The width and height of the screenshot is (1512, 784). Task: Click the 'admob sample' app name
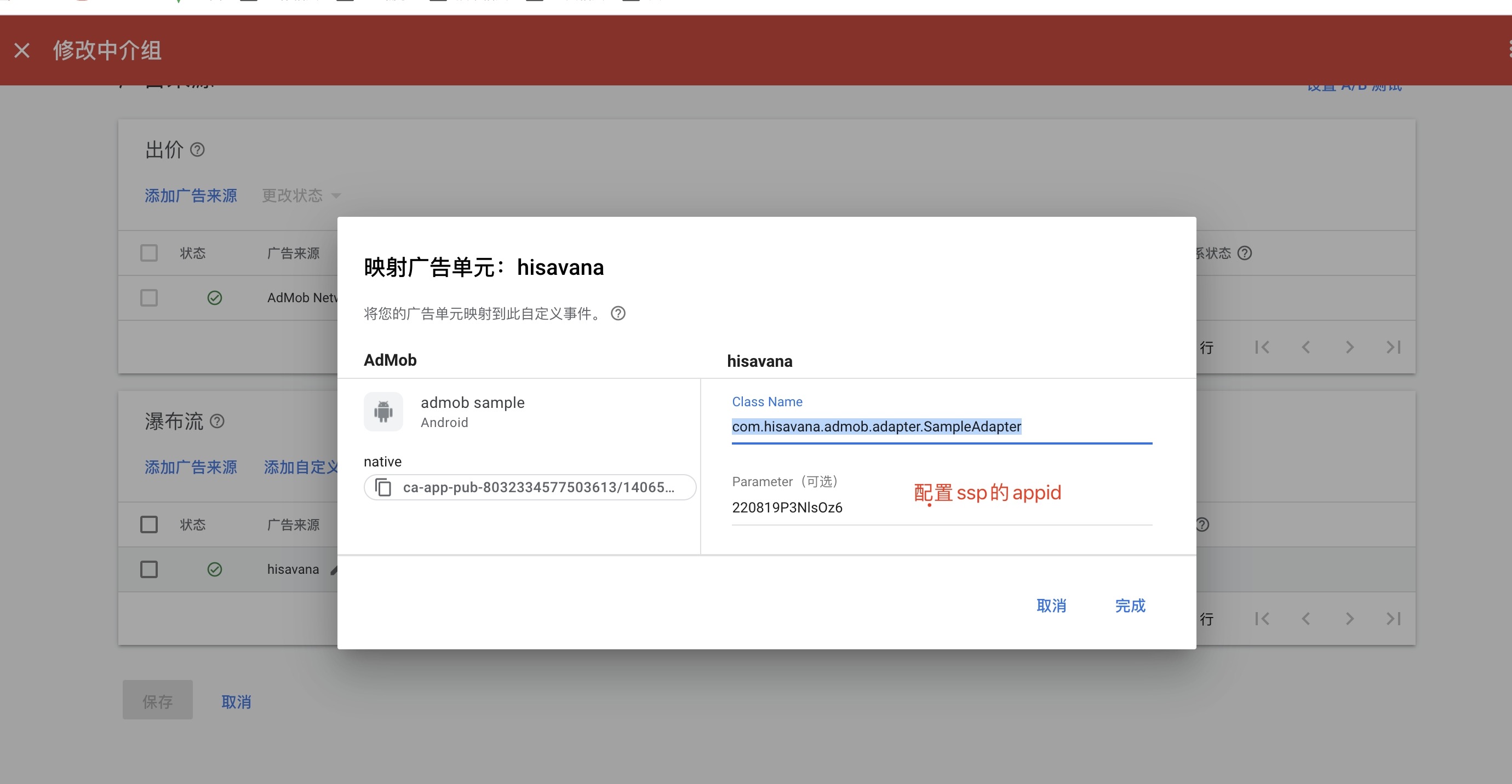click(472, 402)
